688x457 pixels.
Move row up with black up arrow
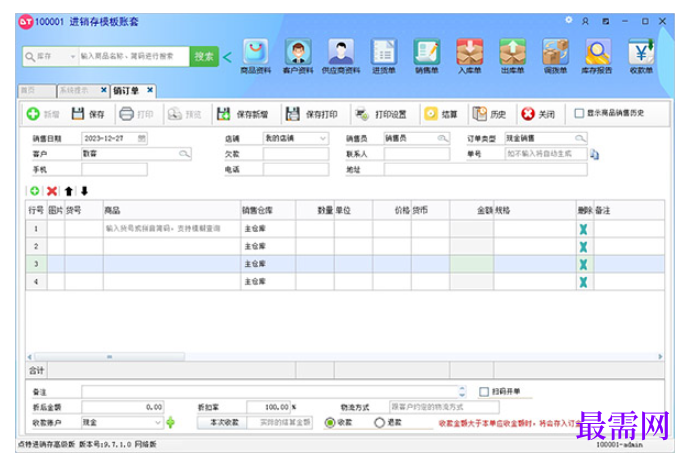[68, 191]
